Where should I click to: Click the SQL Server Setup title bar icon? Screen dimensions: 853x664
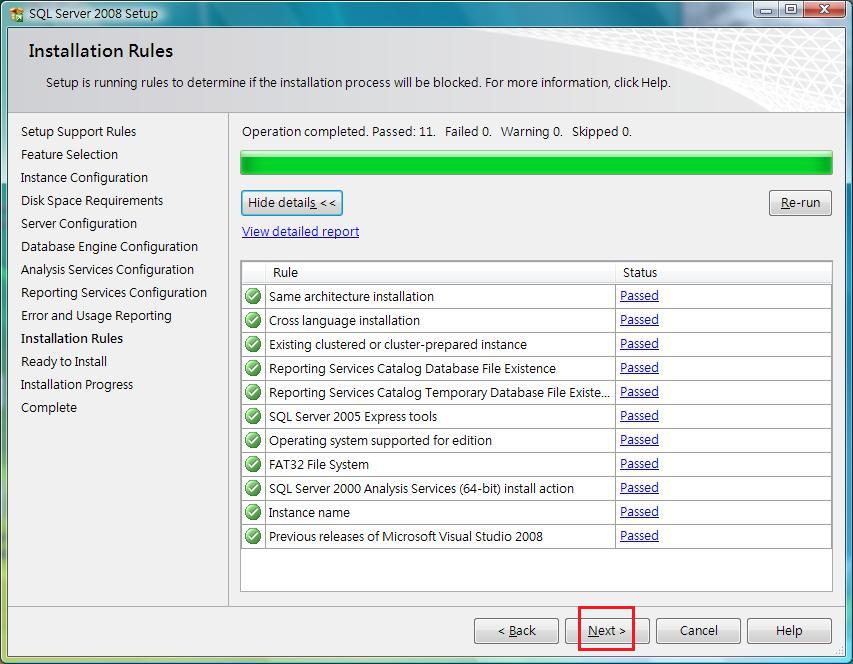point(16,14)
